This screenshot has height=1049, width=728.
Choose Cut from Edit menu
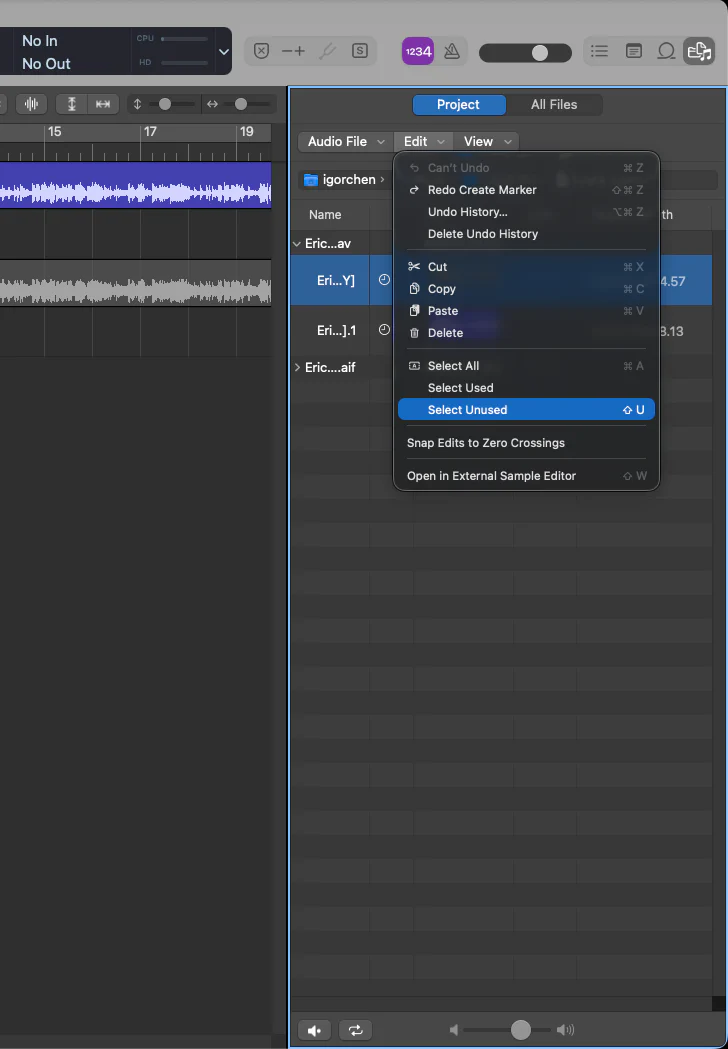pyautogui.click(x=526, y=267)
